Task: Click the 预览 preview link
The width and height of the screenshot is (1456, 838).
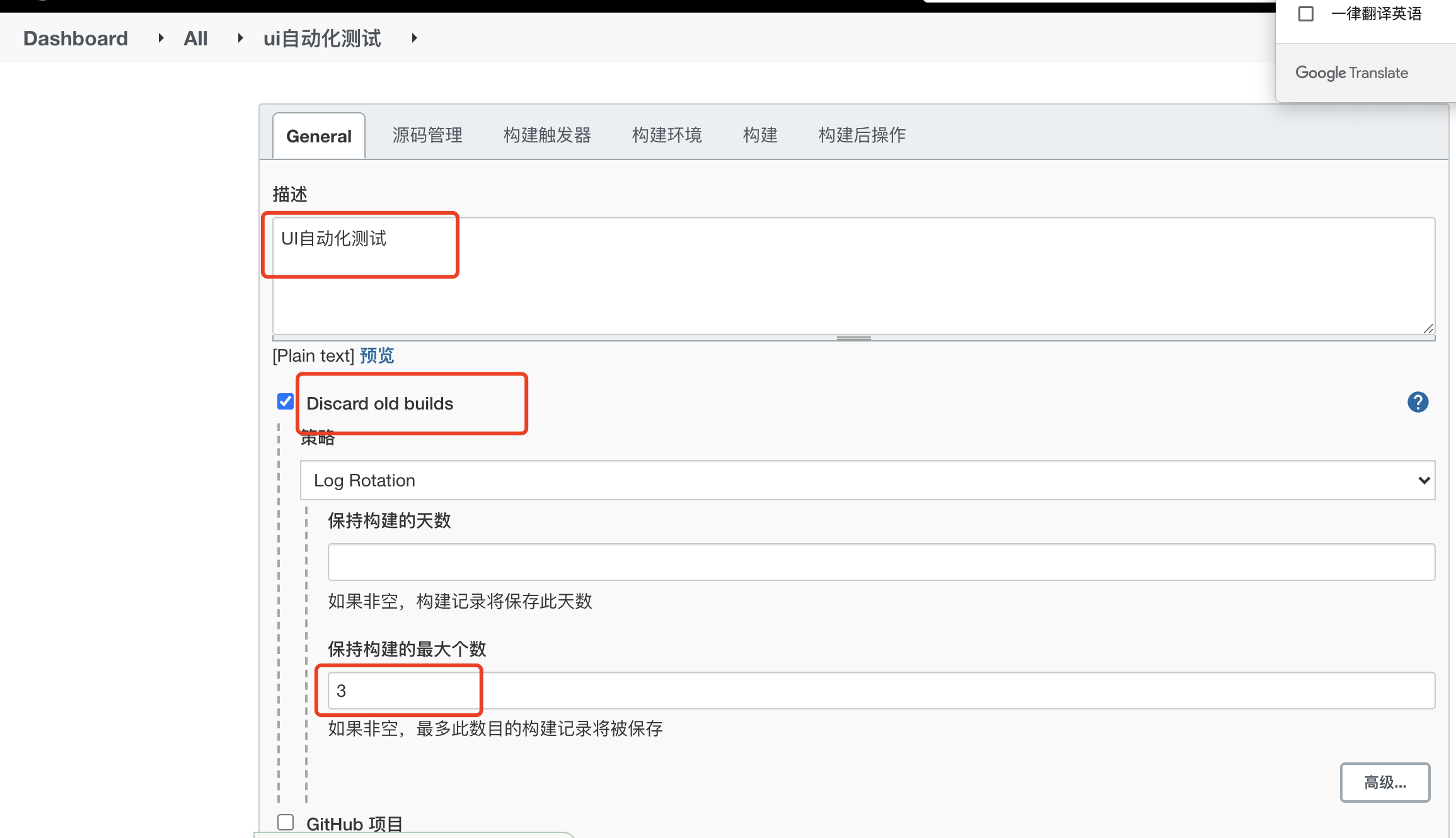Action: pos(377,356)
